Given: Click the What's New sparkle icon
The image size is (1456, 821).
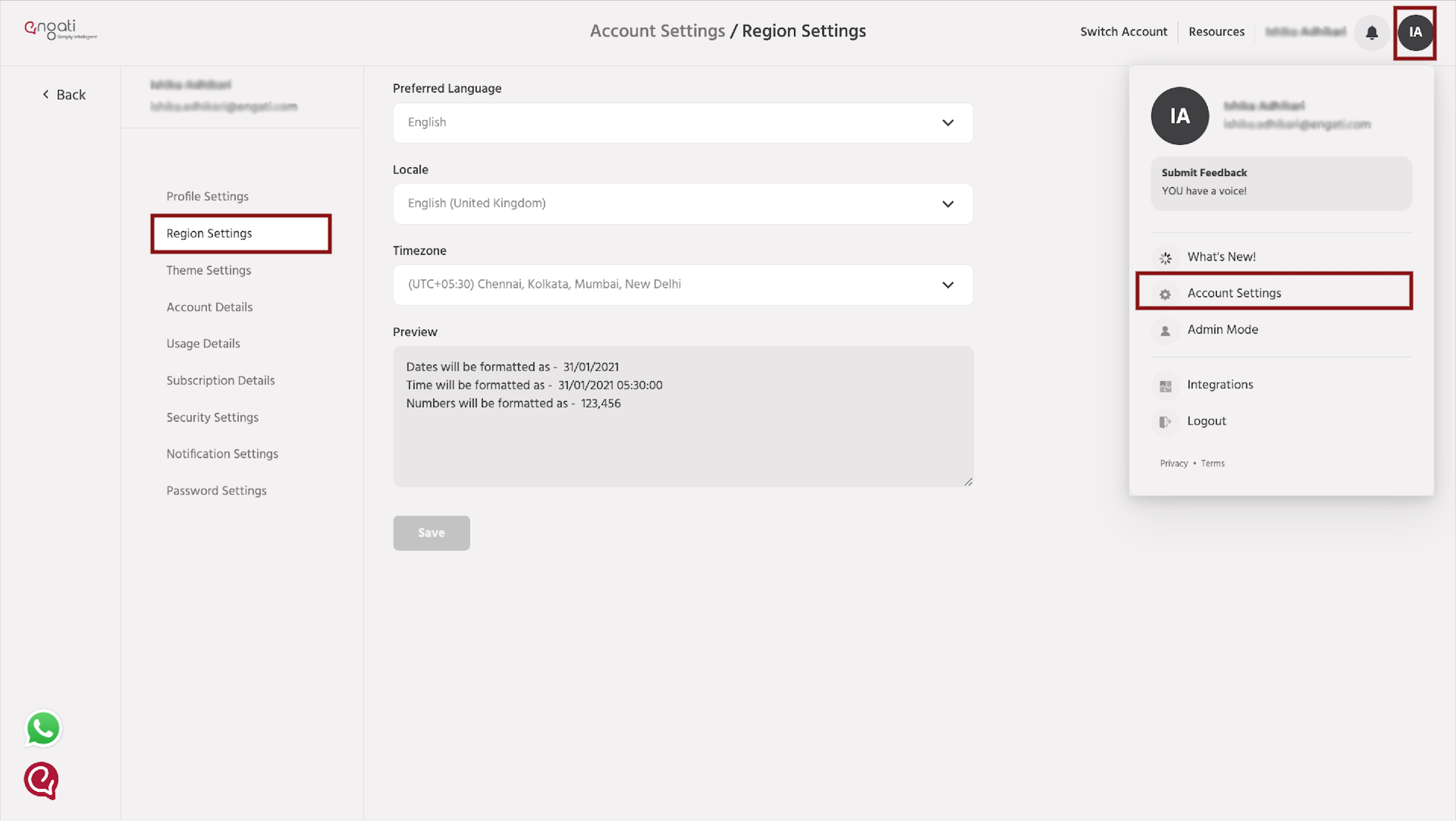Looking at the screenshot, I should (x=1165, y=258).
